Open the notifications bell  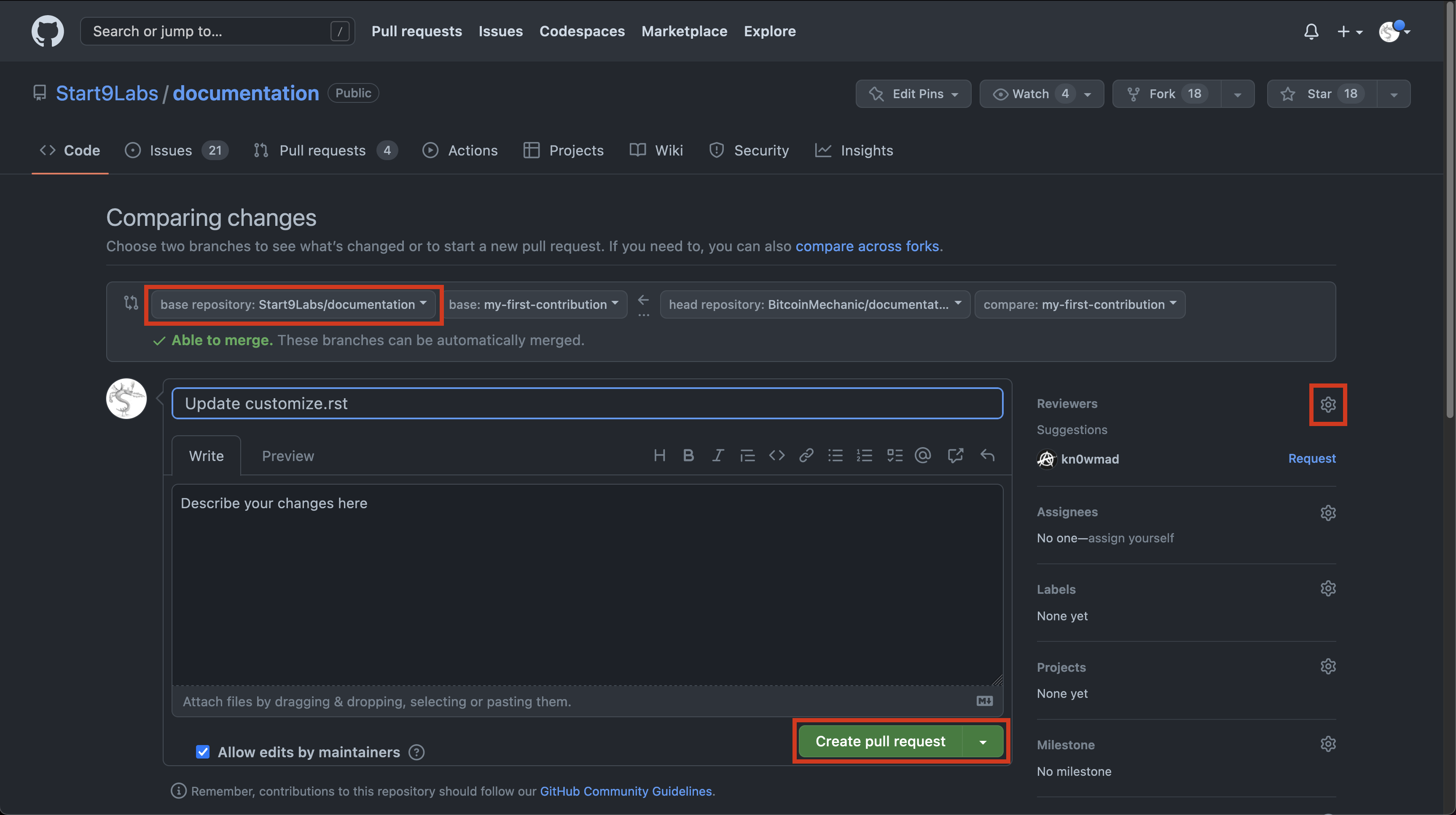click(1311, 32)
